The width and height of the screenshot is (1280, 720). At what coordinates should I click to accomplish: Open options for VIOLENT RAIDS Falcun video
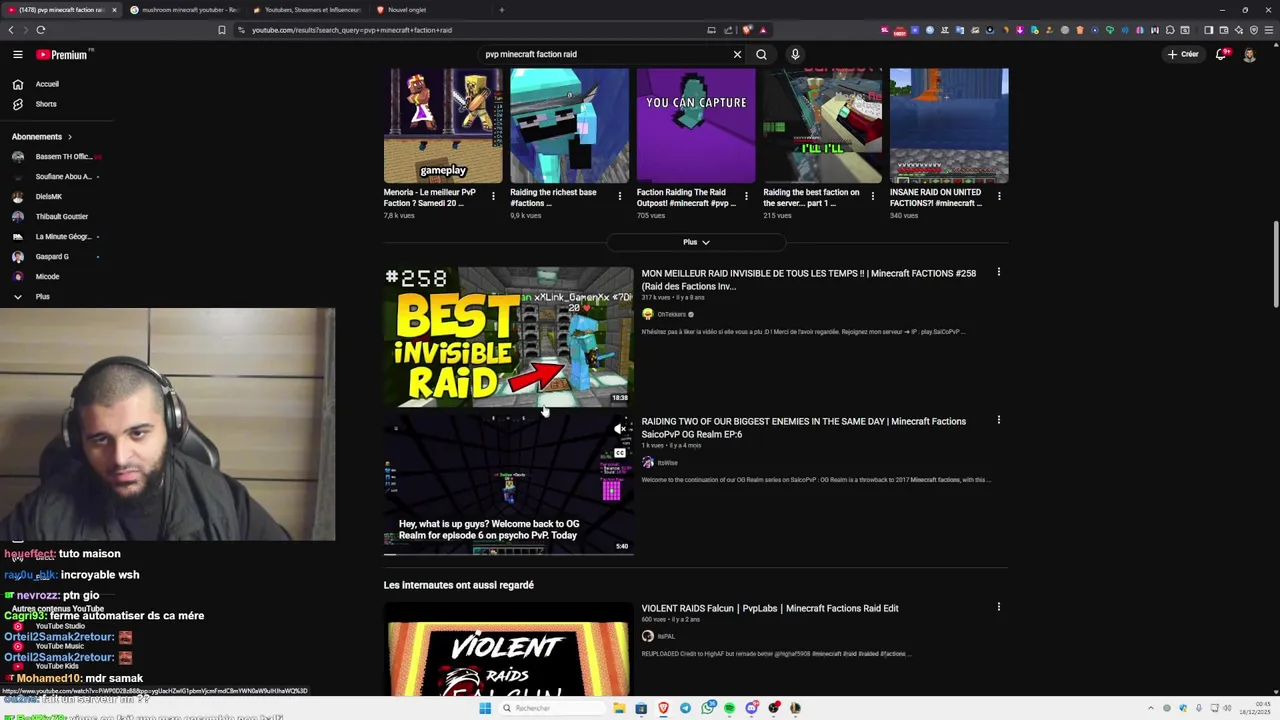999,607
